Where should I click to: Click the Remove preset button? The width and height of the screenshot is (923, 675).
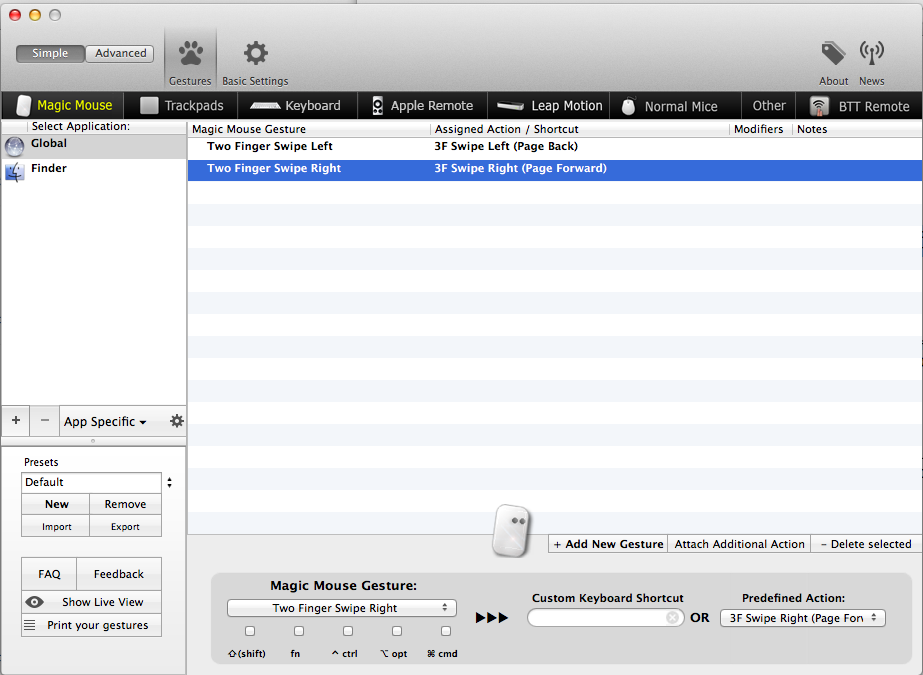(x=125, y=504)
